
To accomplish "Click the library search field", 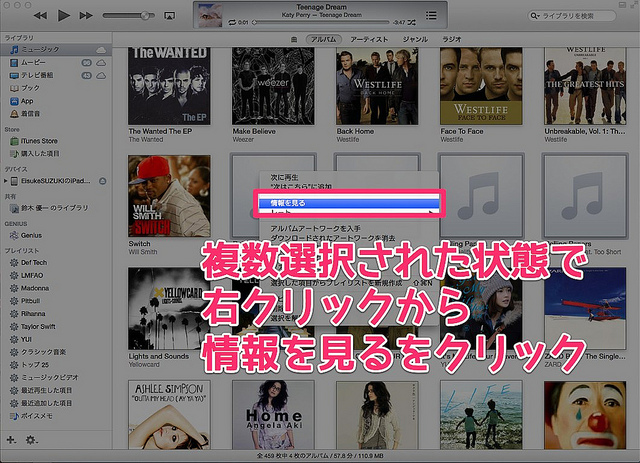I will (572, 16).
